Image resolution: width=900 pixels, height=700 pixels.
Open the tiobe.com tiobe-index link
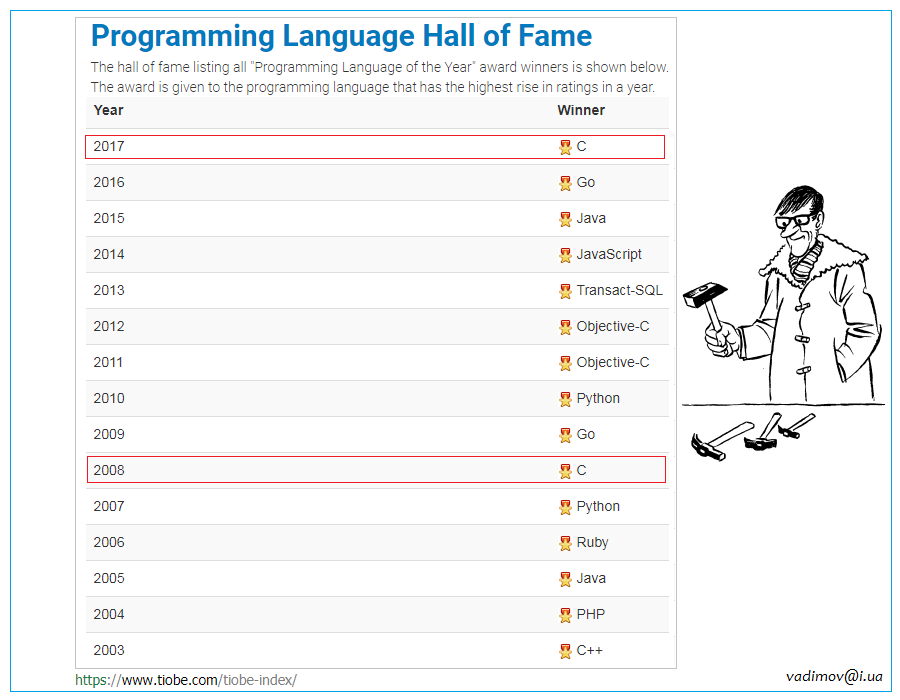pos(186,680)
